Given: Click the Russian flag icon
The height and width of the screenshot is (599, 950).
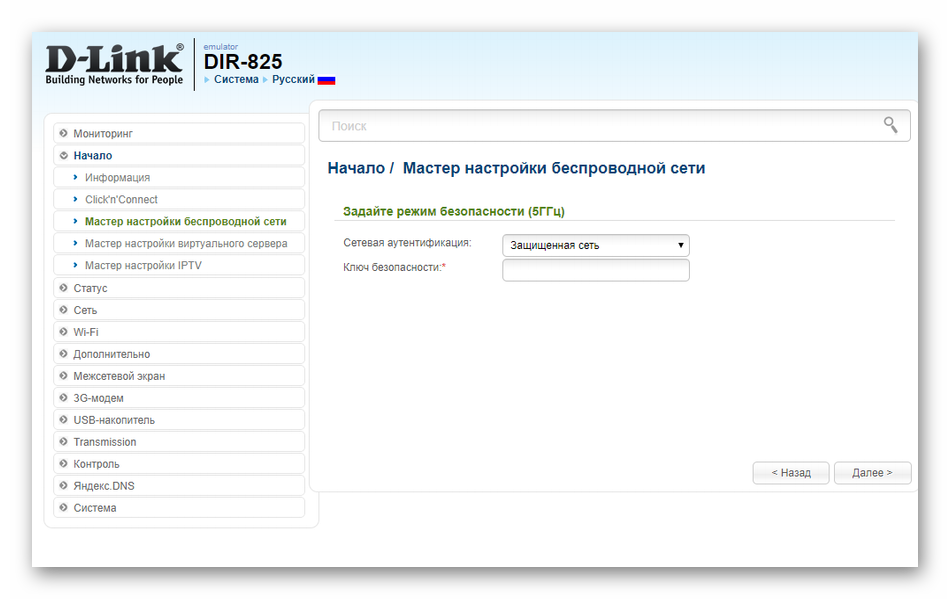Looking at the screenshot, I should (x=327, y=80).
